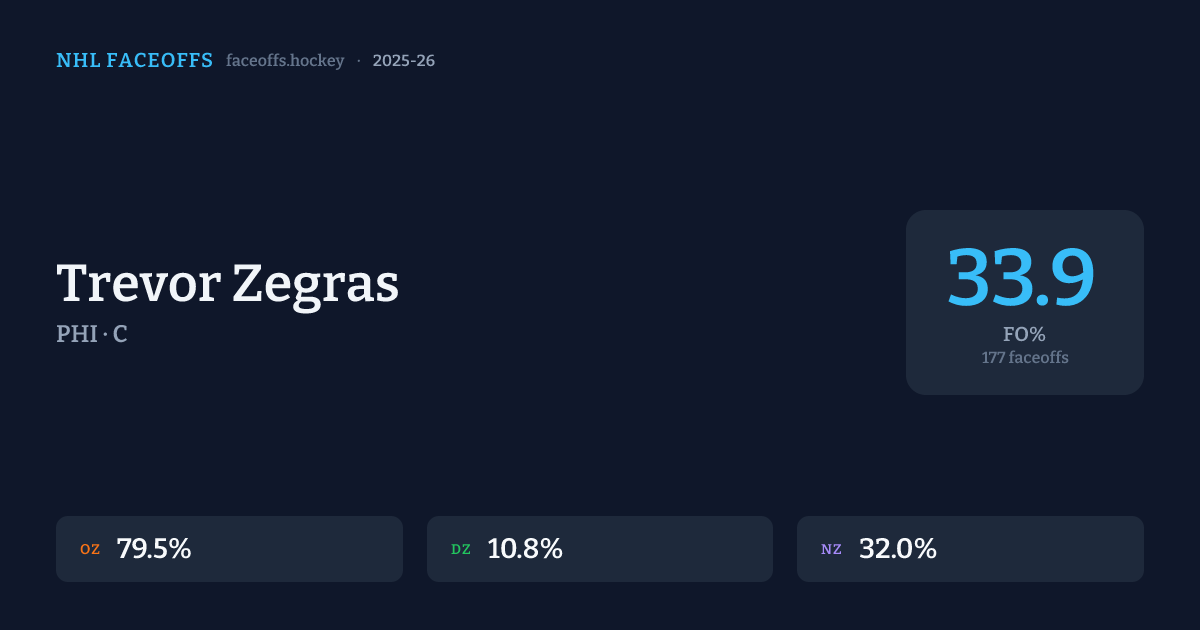Click the NHL FACEOFFS header title
This screenshot has height=630, width=1200.
point(134,61)
